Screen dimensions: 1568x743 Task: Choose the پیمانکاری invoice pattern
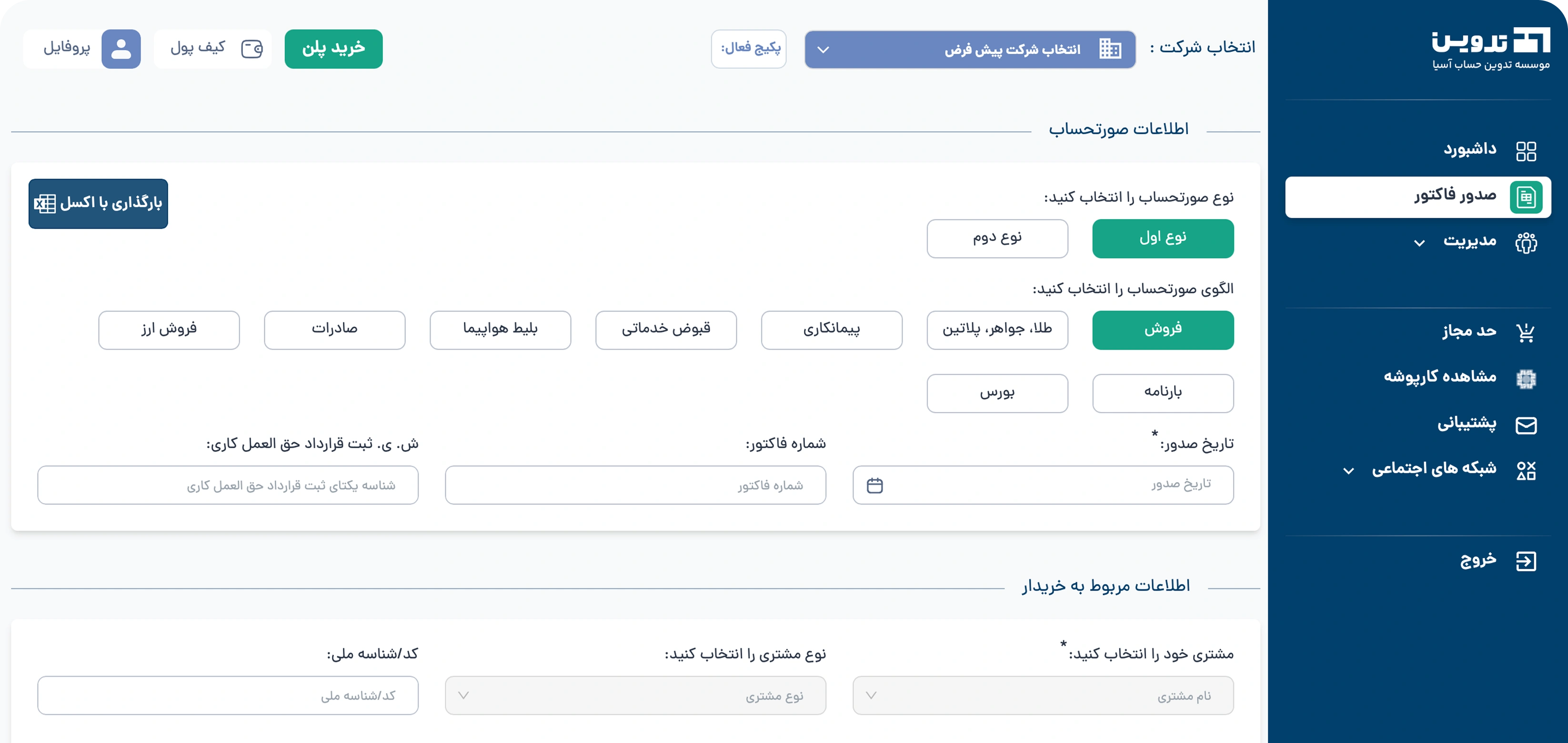832,330
